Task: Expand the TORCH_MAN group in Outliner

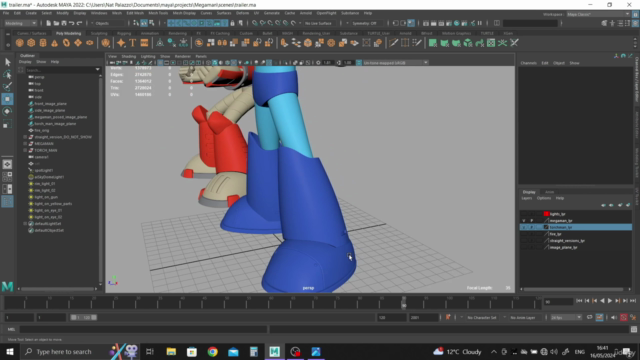Action: click(x=25, y=150)
